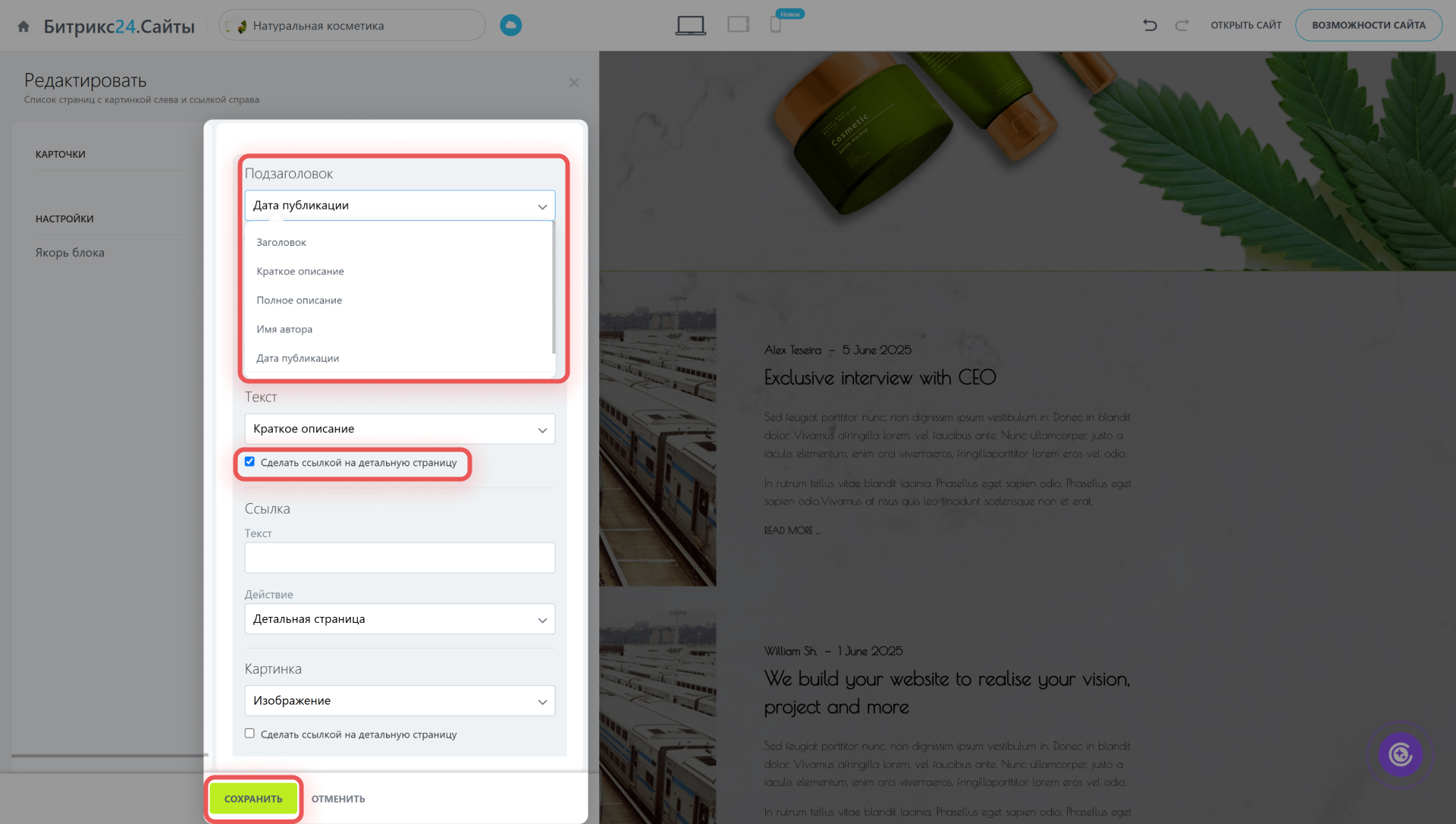Choose Полное описание option
The width and height of the screenshot is (1456, 824).
point(399,300)
